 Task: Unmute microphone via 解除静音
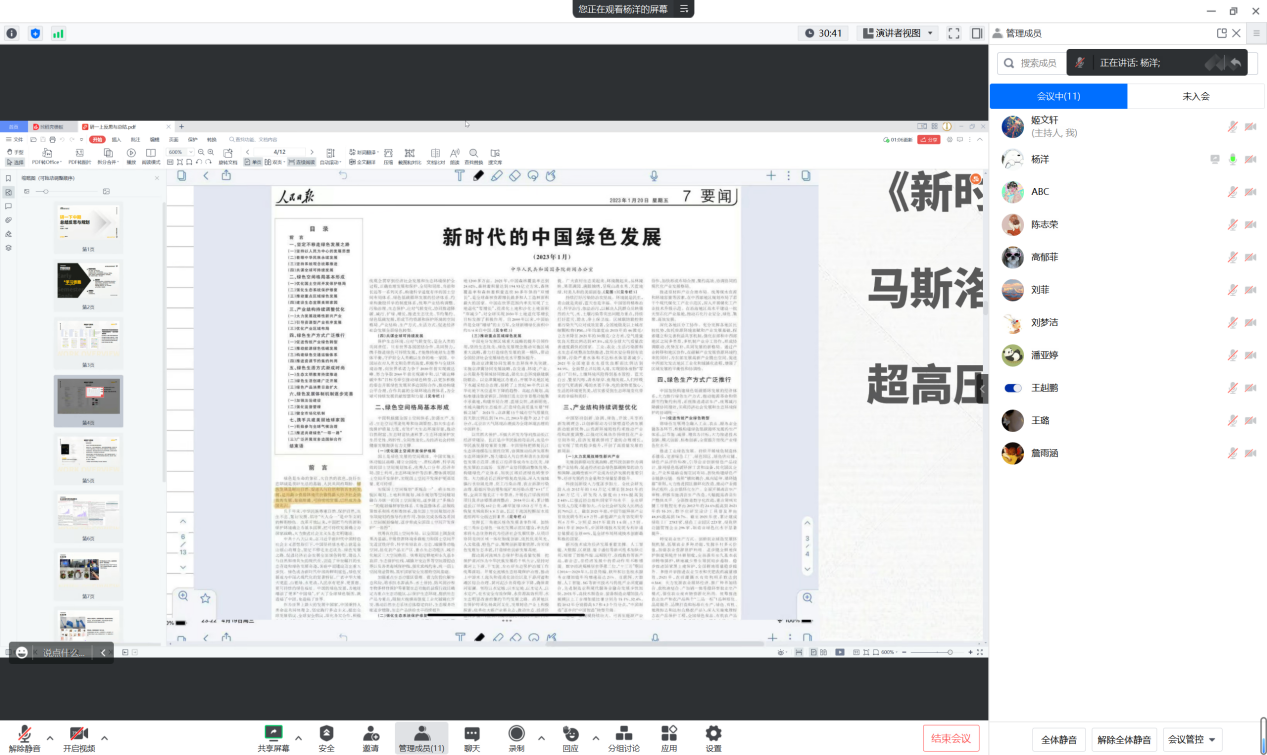pos(22,738)
